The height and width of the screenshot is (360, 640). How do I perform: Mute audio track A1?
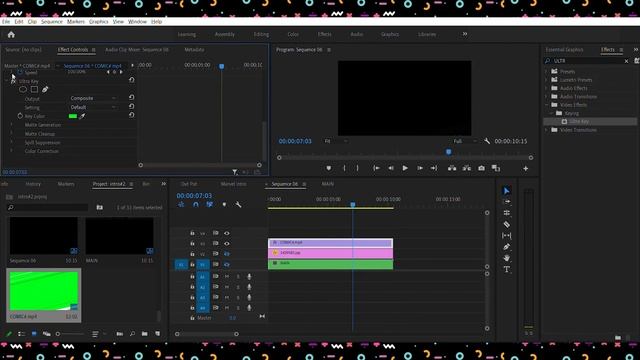tap(227, 277)
